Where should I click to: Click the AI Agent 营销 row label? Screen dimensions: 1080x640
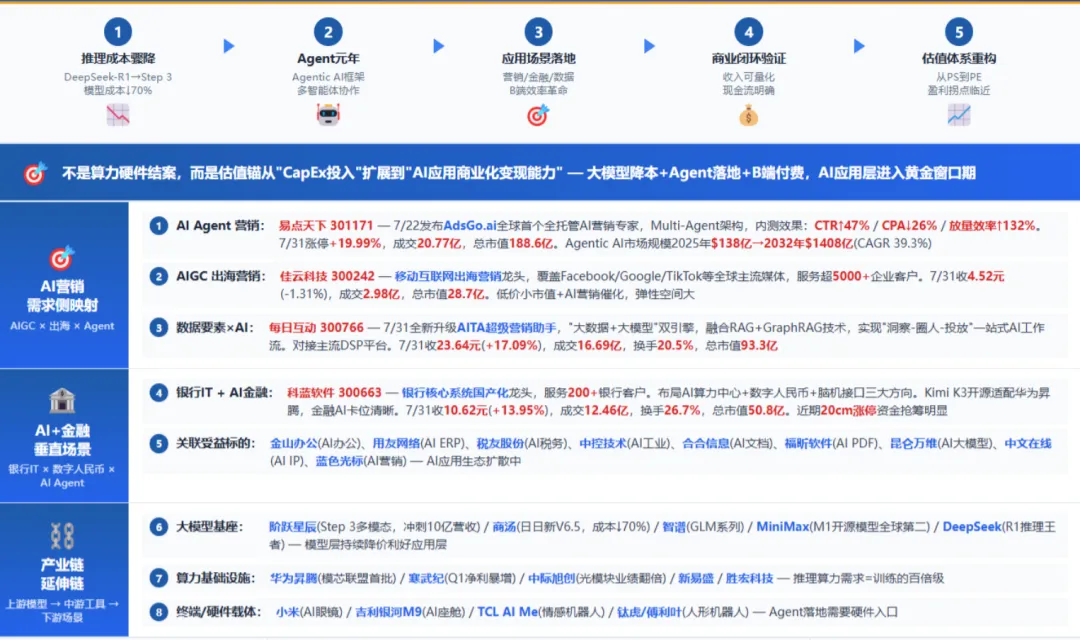[220, 225]
